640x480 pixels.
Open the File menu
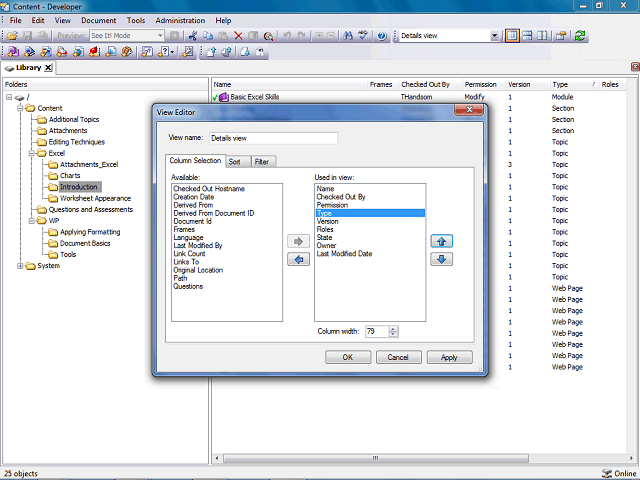[x=16, y=20]
